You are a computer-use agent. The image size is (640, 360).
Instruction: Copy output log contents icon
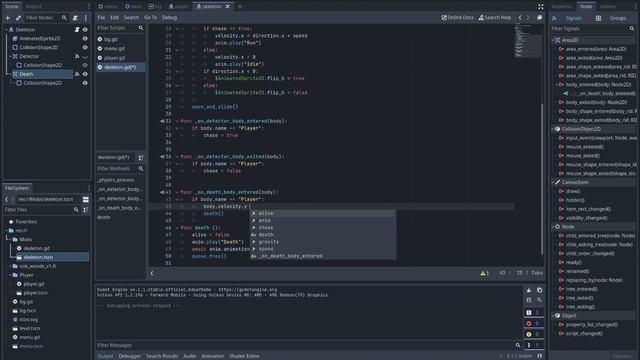[x=539, y=290]
